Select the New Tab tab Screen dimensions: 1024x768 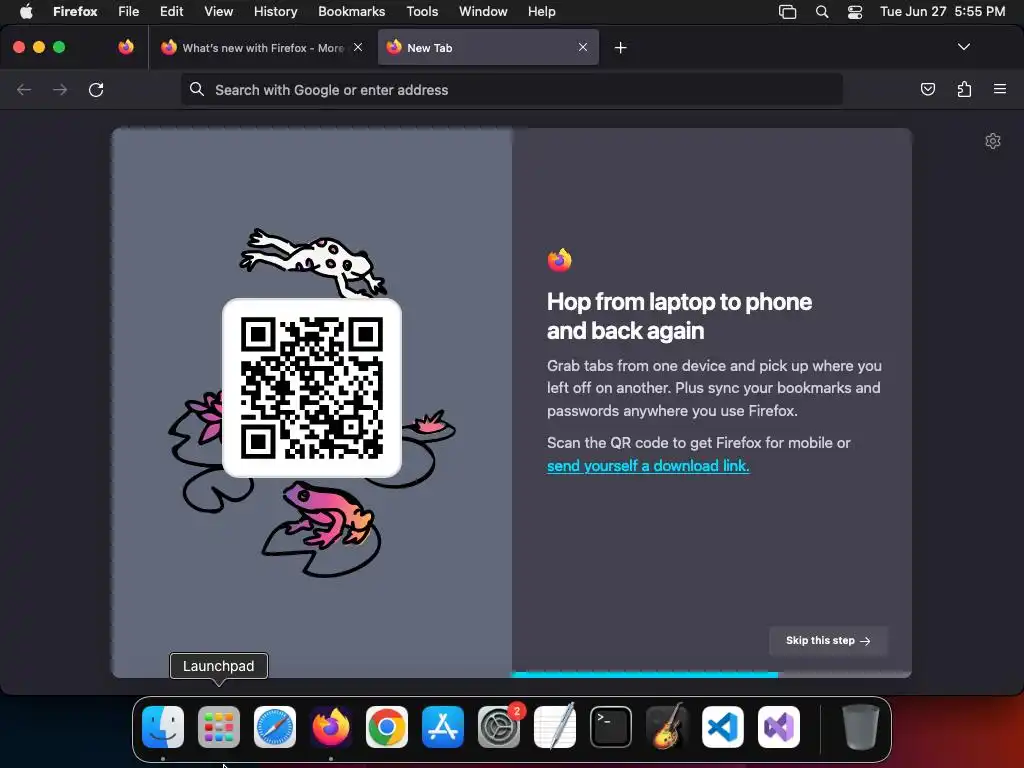[488, 48]
